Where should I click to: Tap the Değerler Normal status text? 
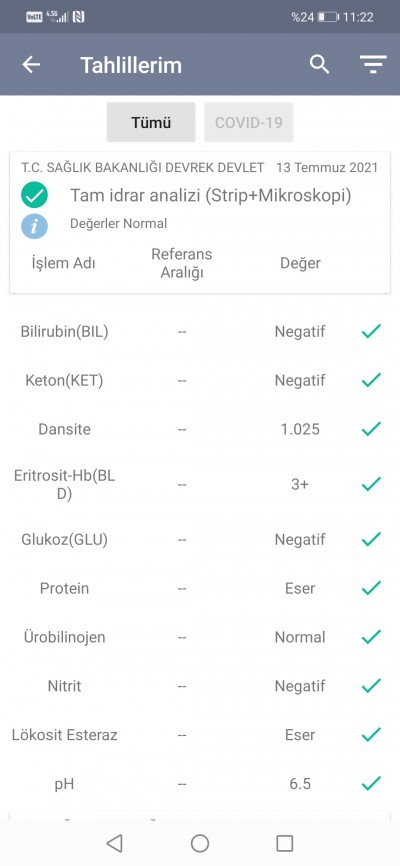(118, 224)
